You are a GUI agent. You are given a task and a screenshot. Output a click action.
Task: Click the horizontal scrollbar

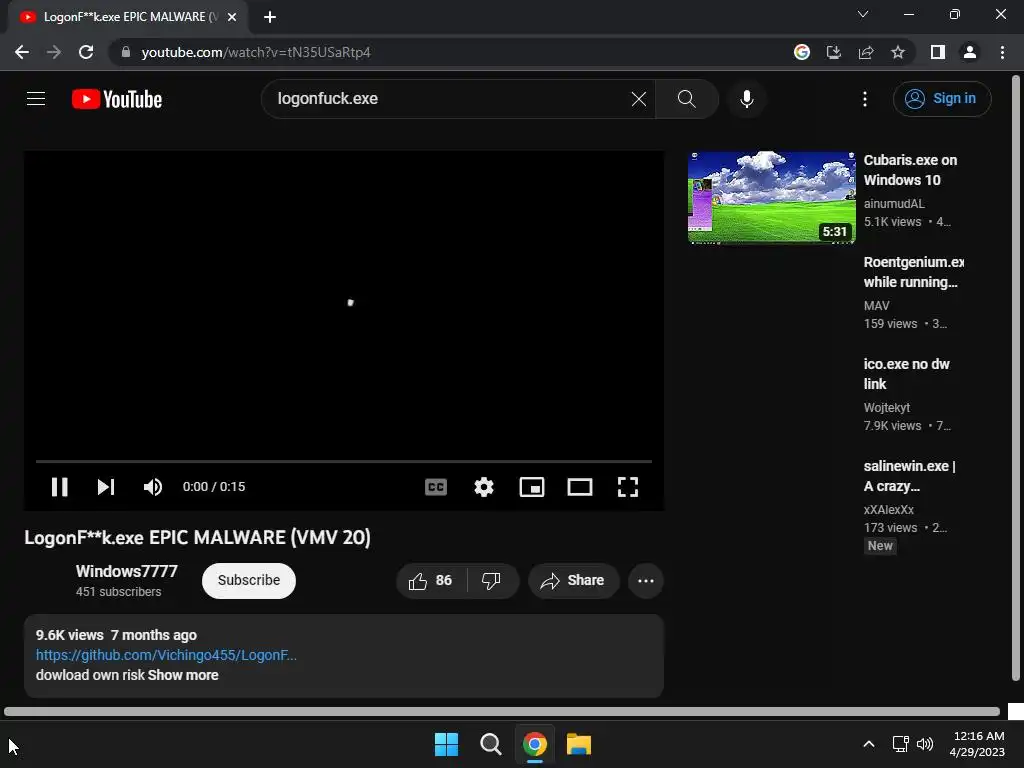click(502, 711)
